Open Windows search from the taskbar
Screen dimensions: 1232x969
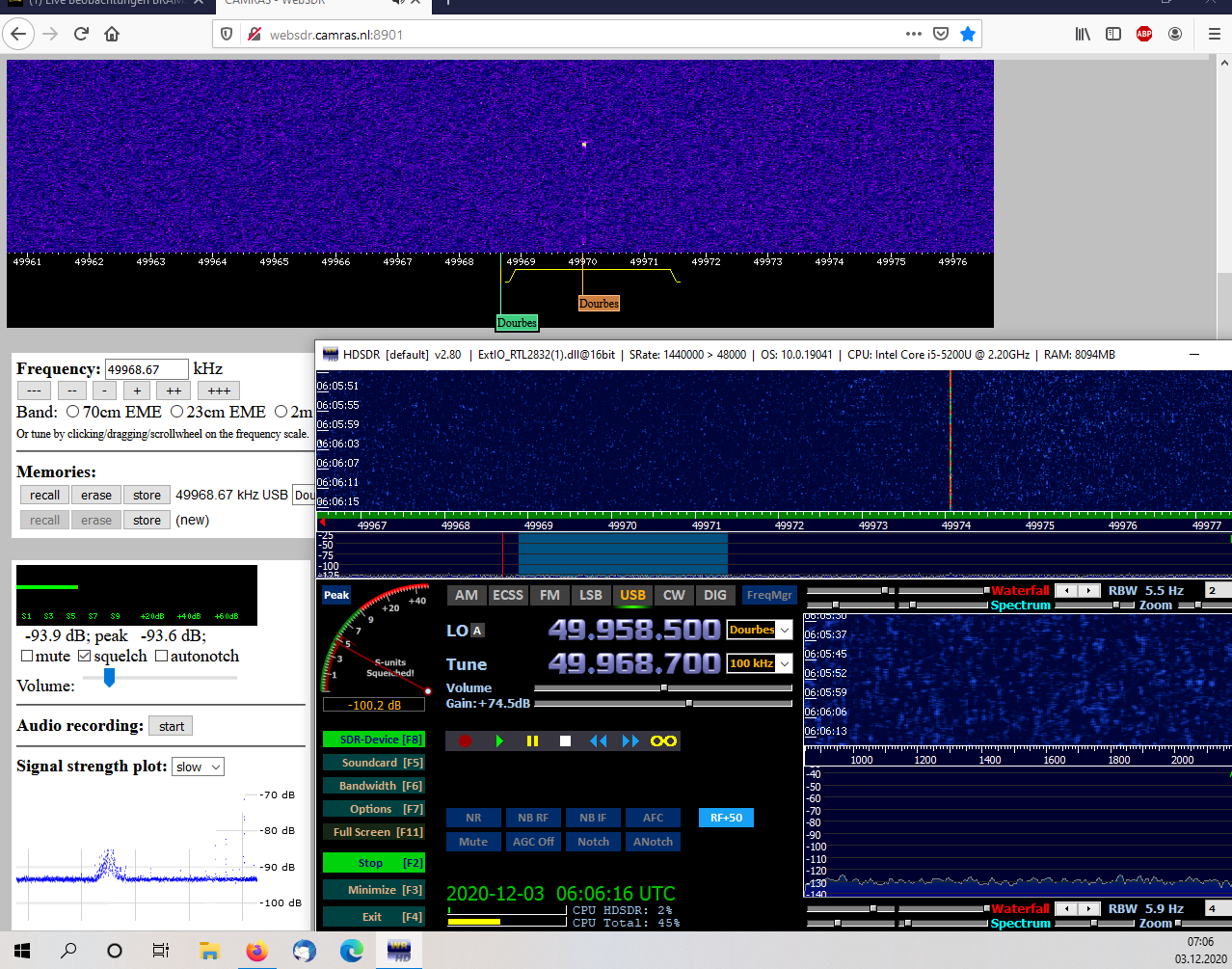click(68, 951)
